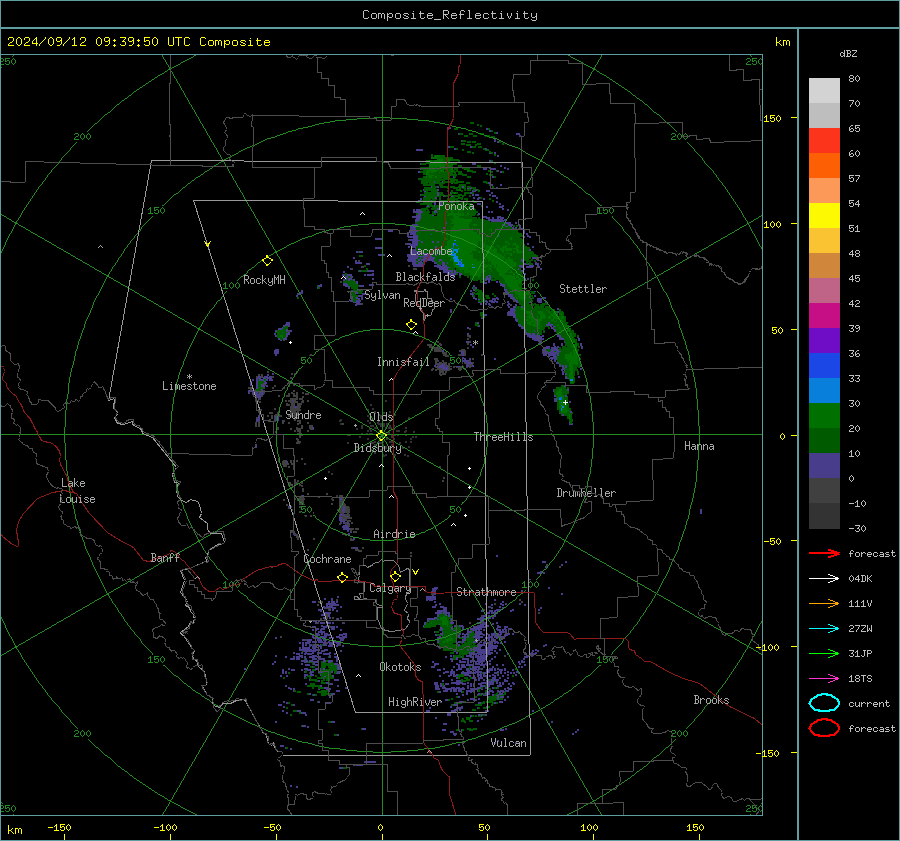Click the cyan 27ZW arrow in legend
900x841 pixels.
[824, 629]
